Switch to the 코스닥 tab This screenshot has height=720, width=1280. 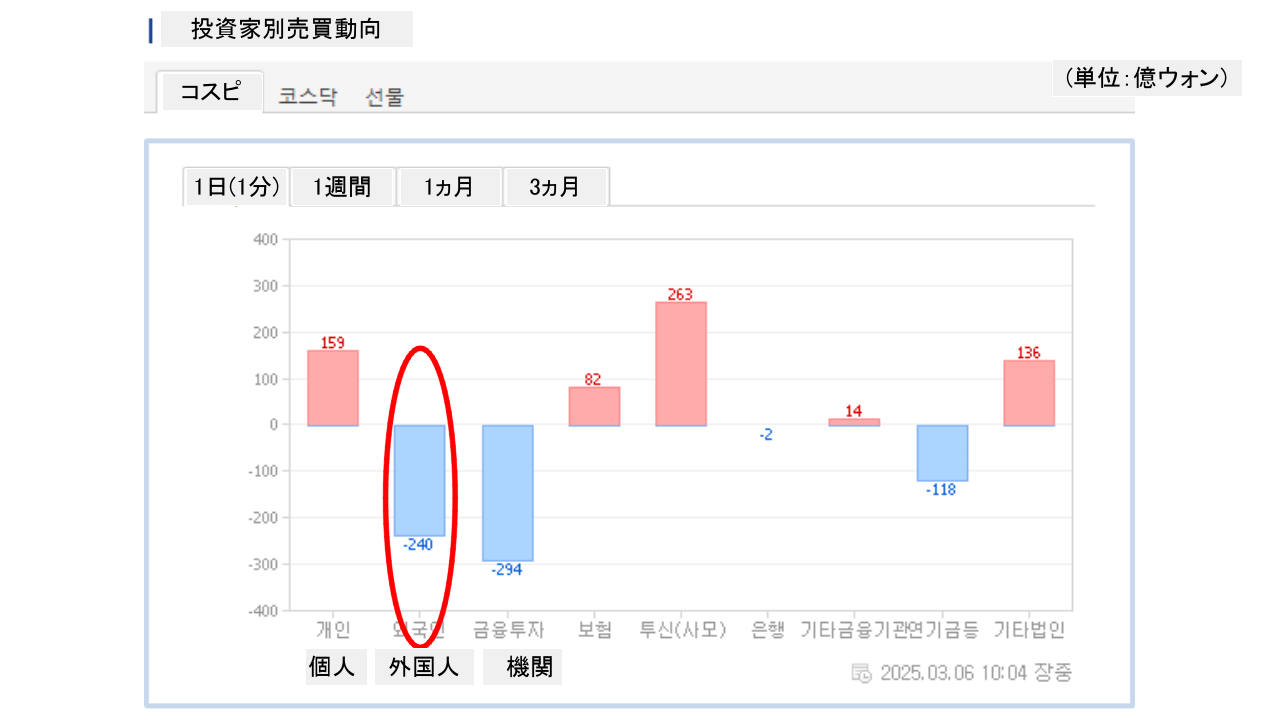tap(307, 97)
